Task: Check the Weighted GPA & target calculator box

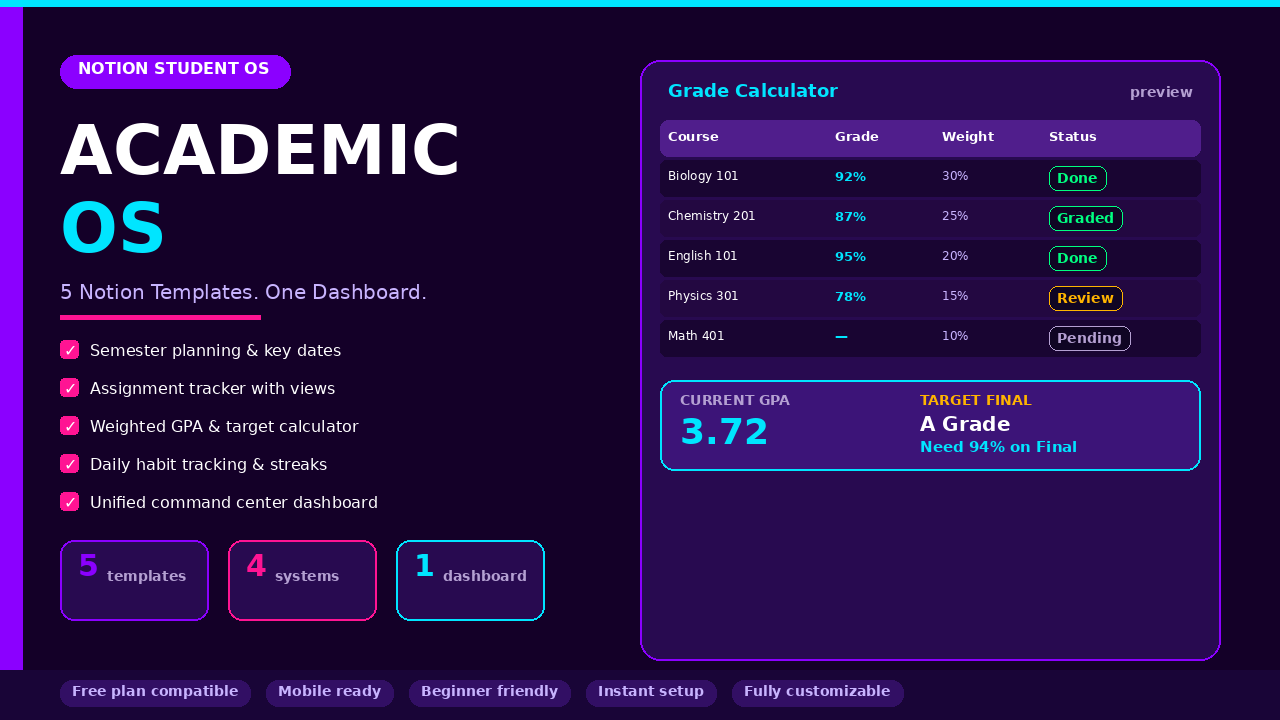Action: pyautogui.click(x=69, y=426)
